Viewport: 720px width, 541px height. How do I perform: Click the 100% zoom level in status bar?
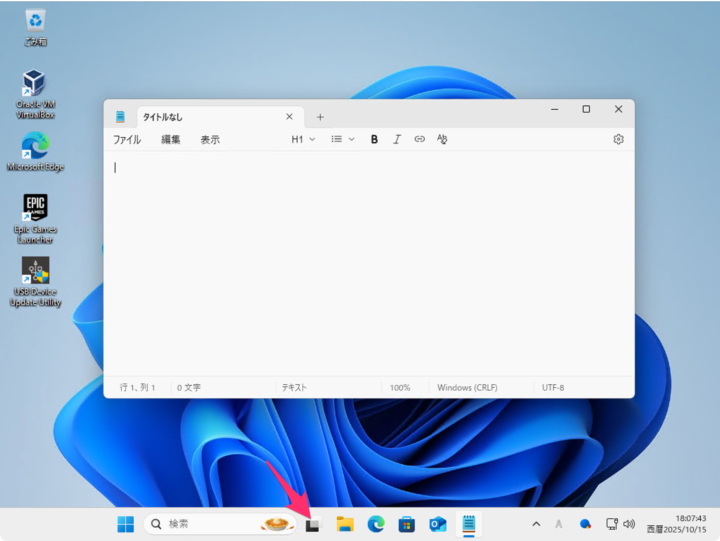coord(400,387)
